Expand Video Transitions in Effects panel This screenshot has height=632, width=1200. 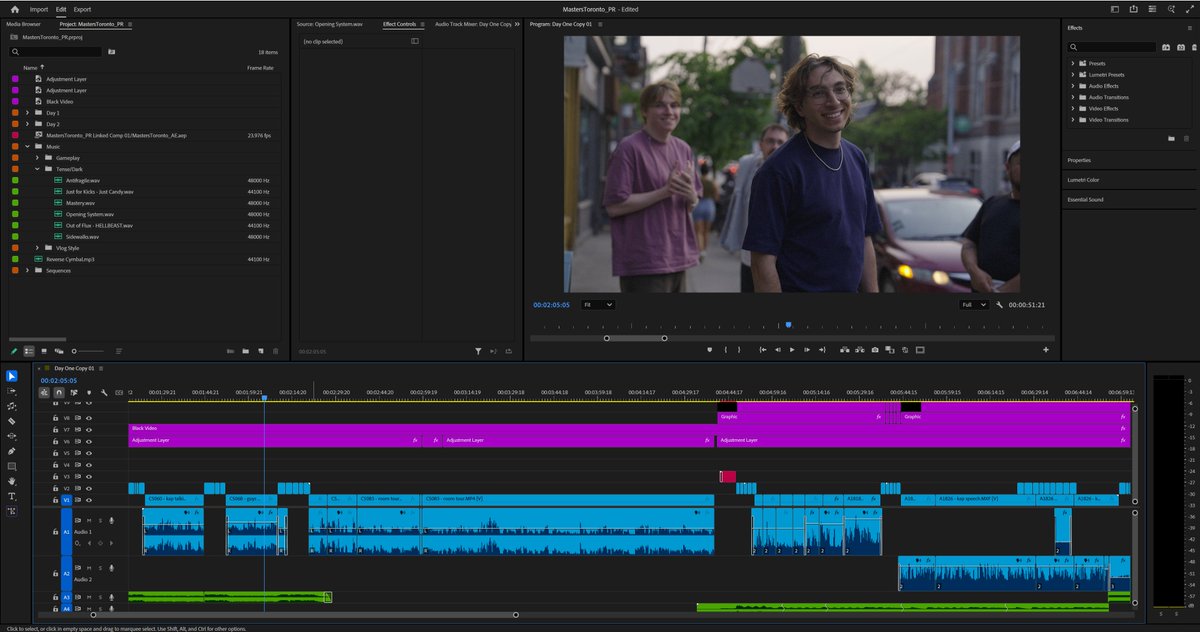(x=1073, y=120)
